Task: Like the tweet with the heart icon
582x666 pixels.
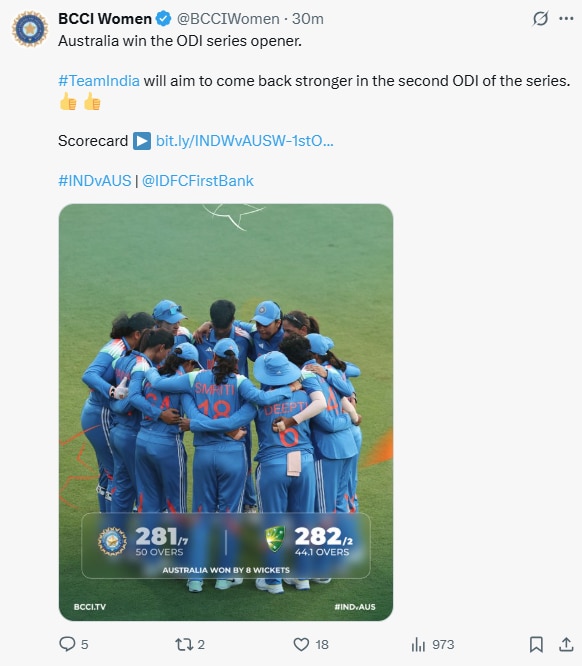Action: click(301, 644)
